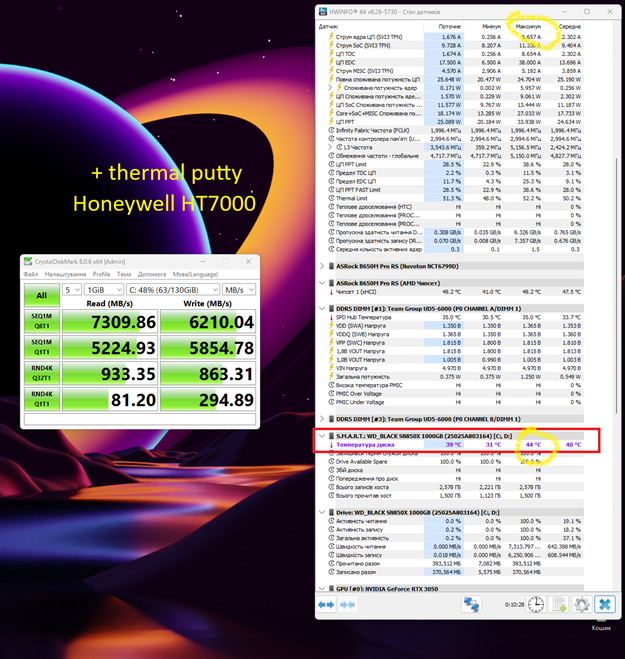Click the expand-all arrows icon in HWiNFO toolbar
This screenshot has height=659, width=625.
(x=326, y=605)
